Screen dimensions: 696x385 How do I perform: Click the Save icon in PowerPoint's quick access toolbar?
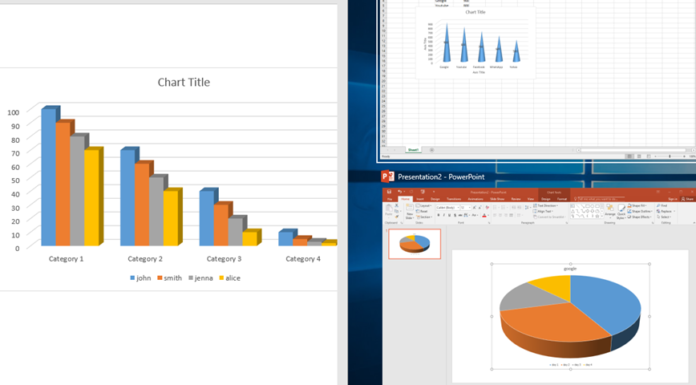coord(389,191)
